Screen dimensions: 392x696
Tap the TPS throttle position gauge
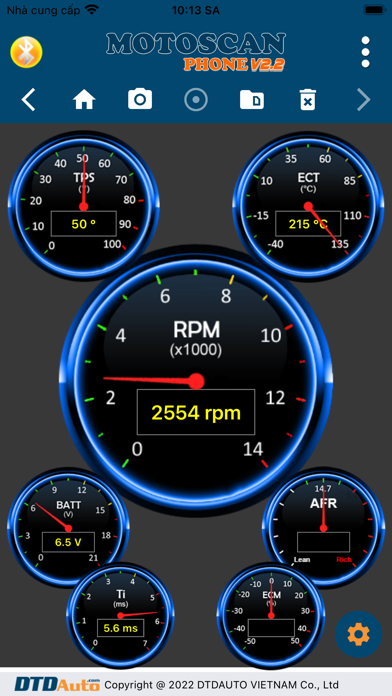coord(83,206)
